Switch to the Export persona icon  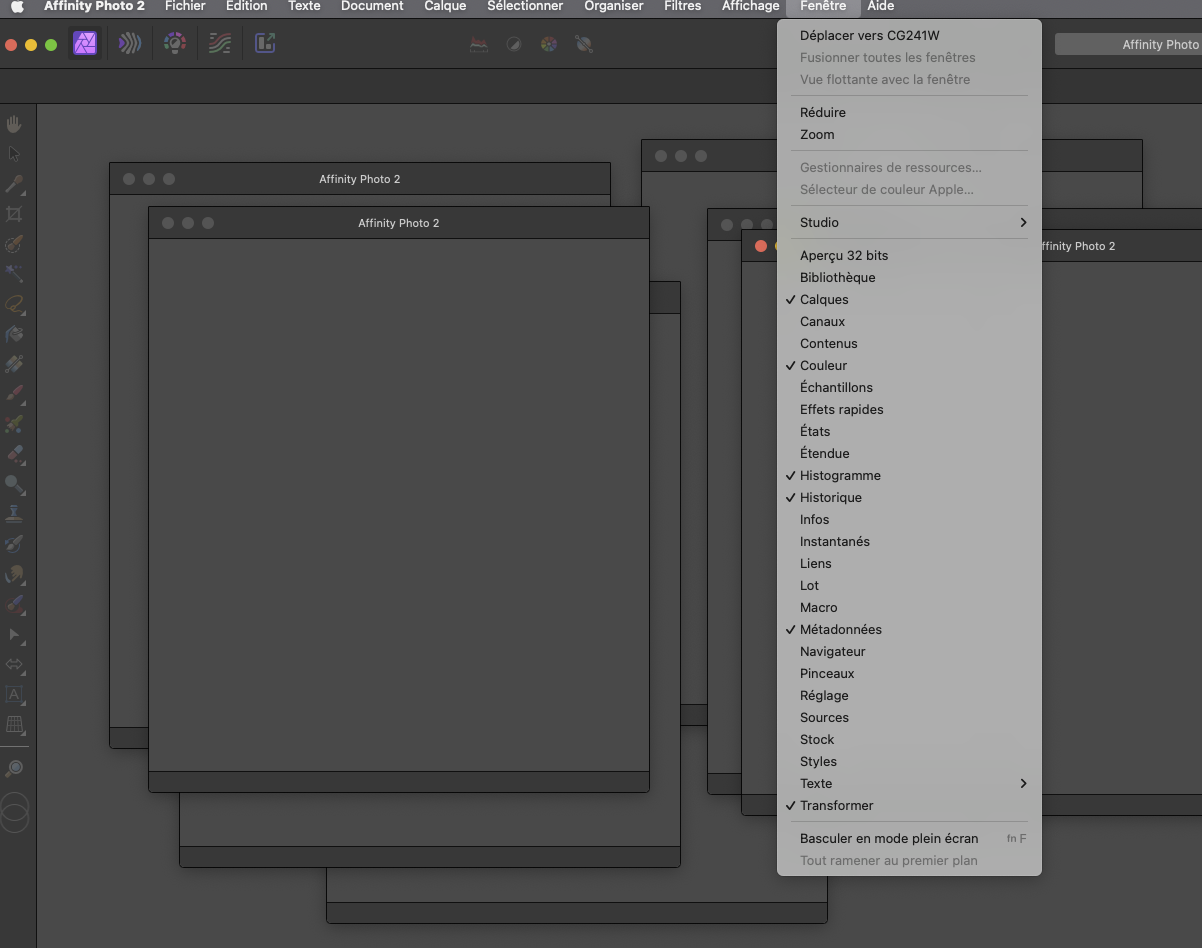pos(265,44)
